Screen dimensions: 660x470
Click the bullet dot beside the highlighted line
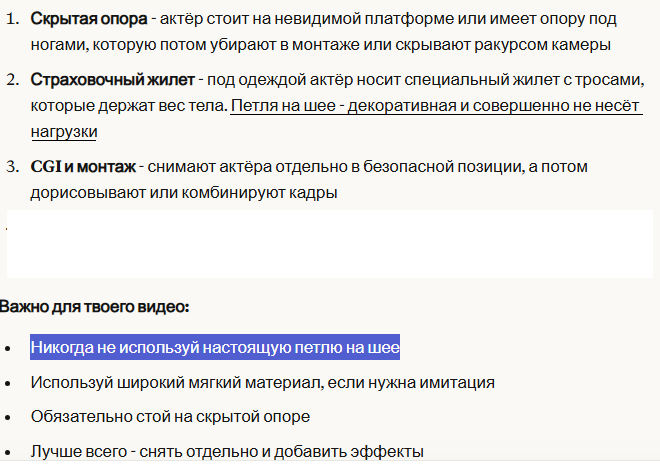(8, 349)
